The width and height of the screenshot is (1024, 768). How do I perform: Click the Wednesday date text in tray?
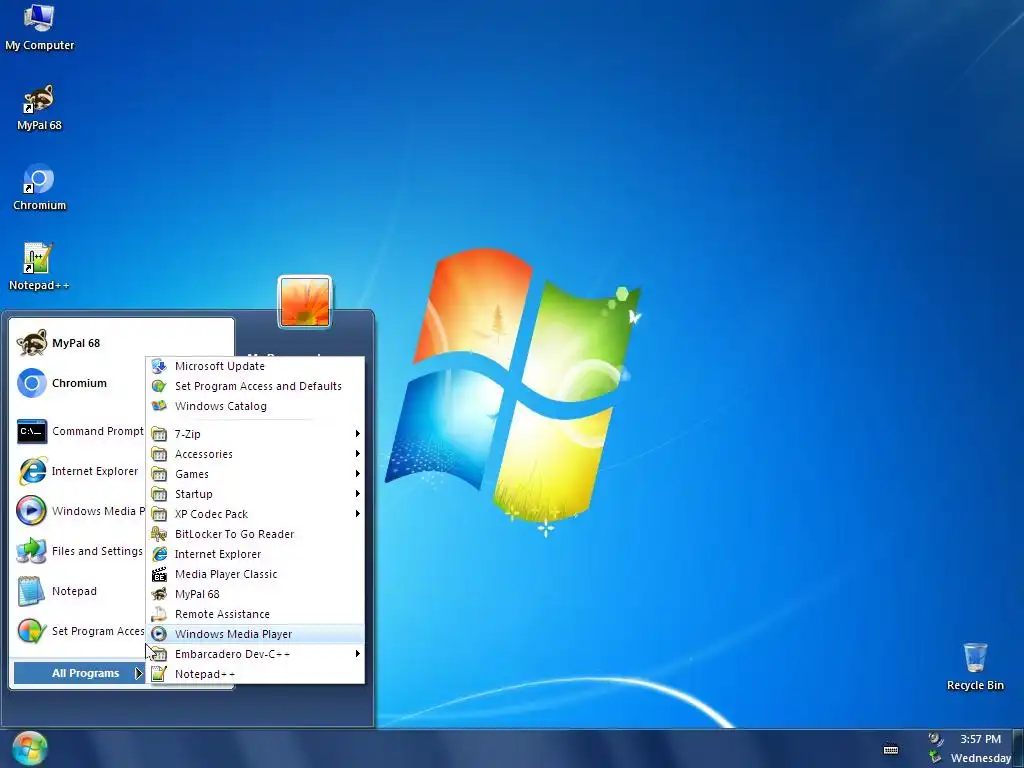tap(980, 758)
